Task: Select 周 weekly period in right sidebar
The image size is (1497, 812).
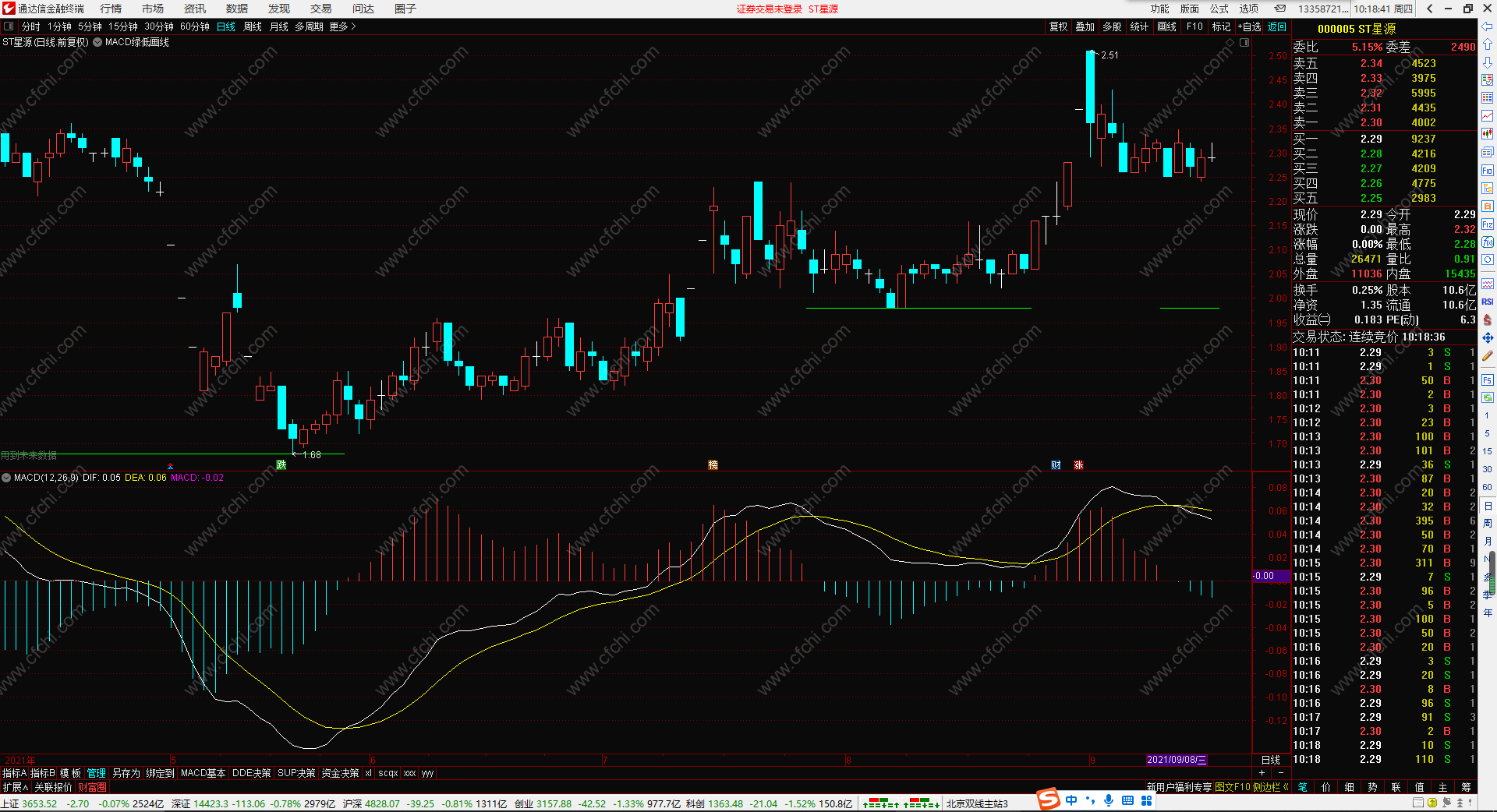Action: tap(1487, 523)
